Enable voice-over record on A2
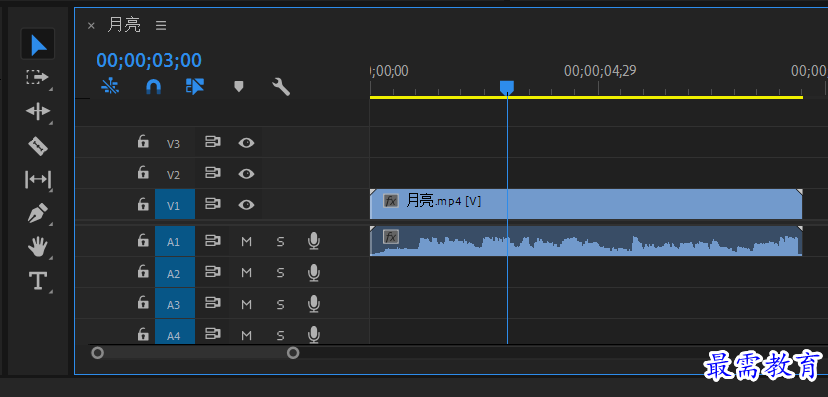 click(314, 272)
